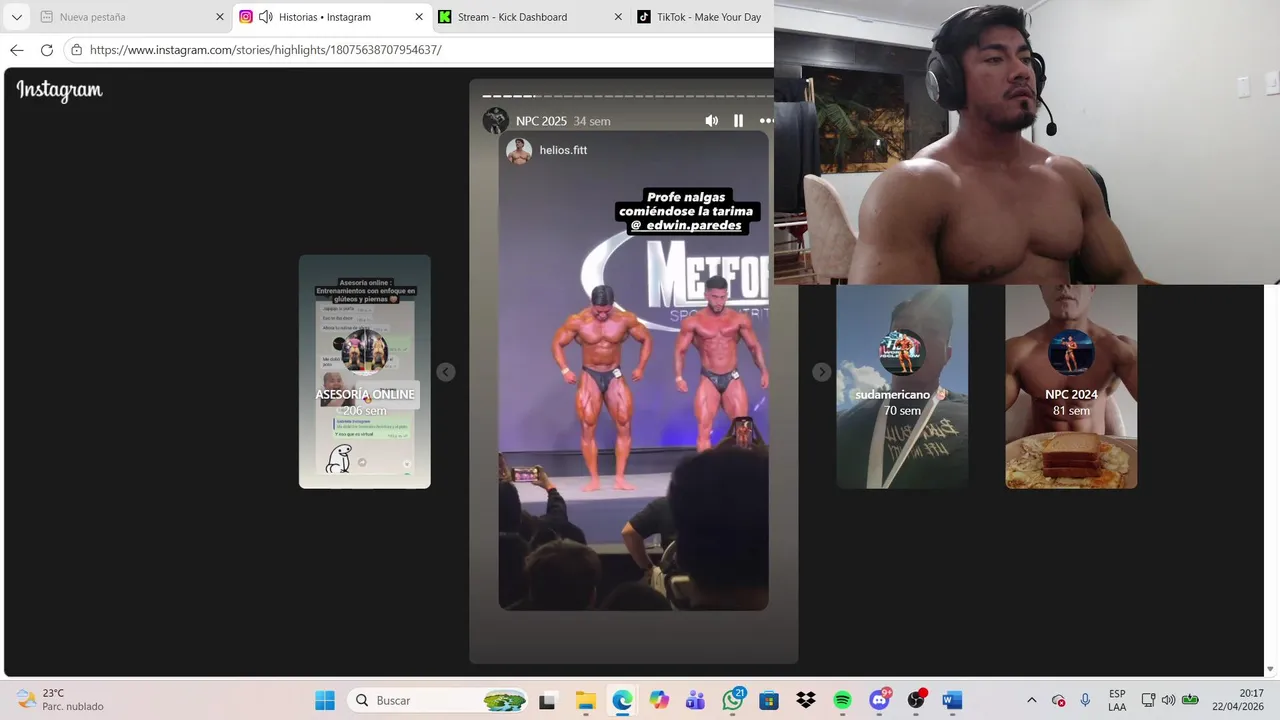This screenshot has height=720, width=1280.
Task: Click the story progress bar segments
Action: point(628,96)
